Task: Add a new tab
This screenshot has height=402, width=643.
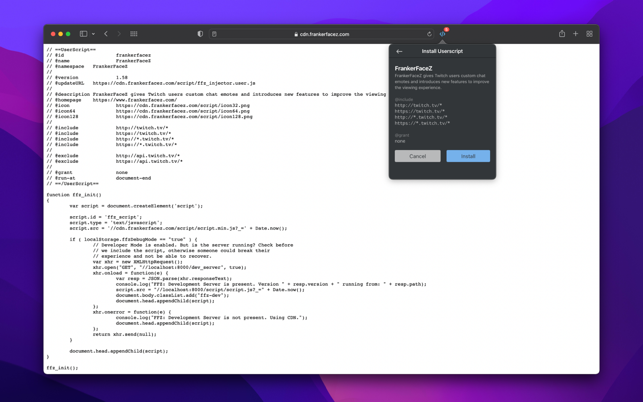Action: coord(575,34)
